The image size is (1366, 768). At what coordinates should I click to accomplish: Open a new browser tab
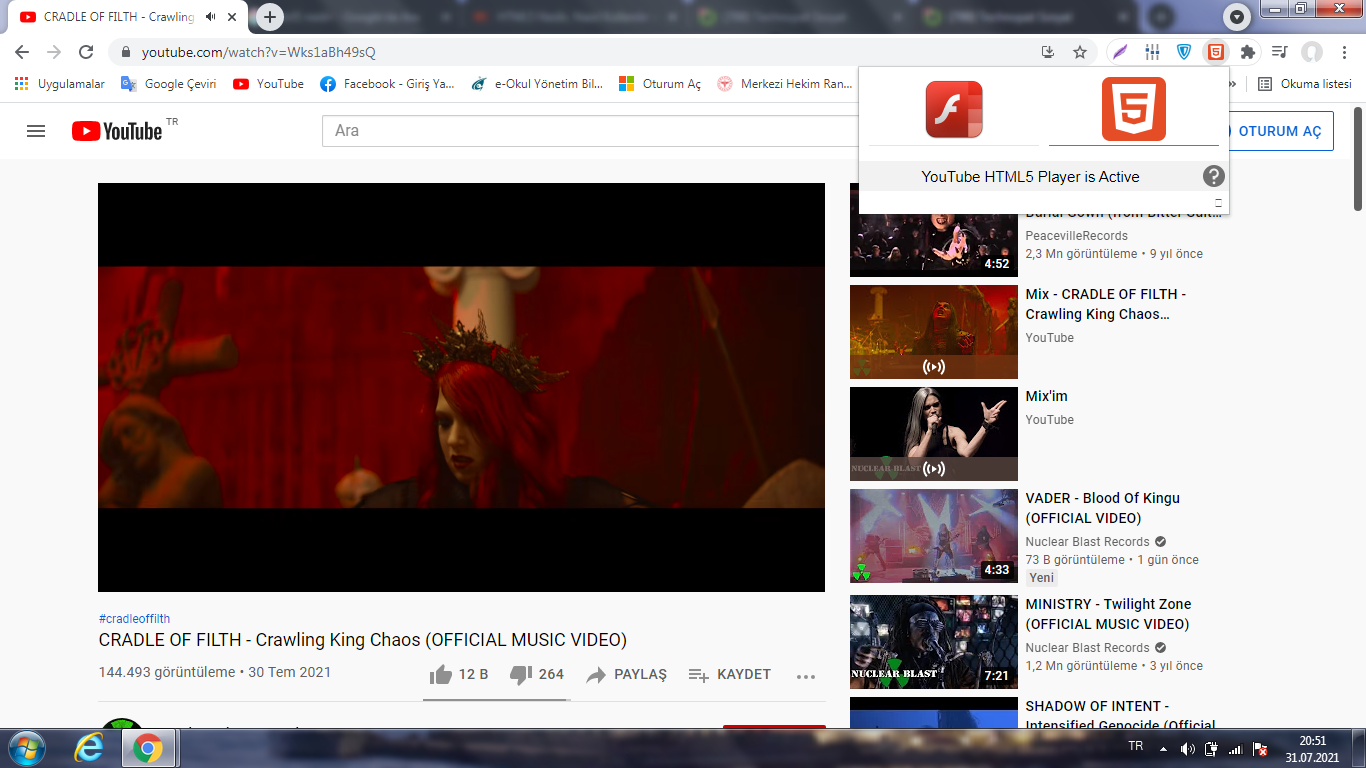[x=270, y=17]
